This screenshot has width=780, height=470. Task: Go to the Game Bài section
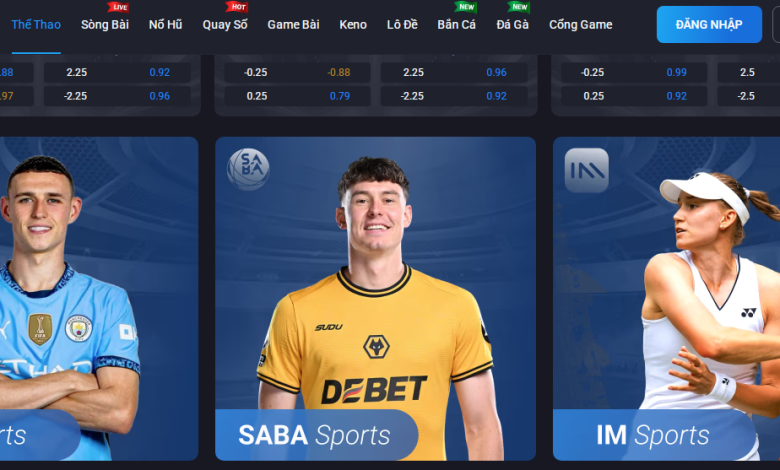click(293, 24)
